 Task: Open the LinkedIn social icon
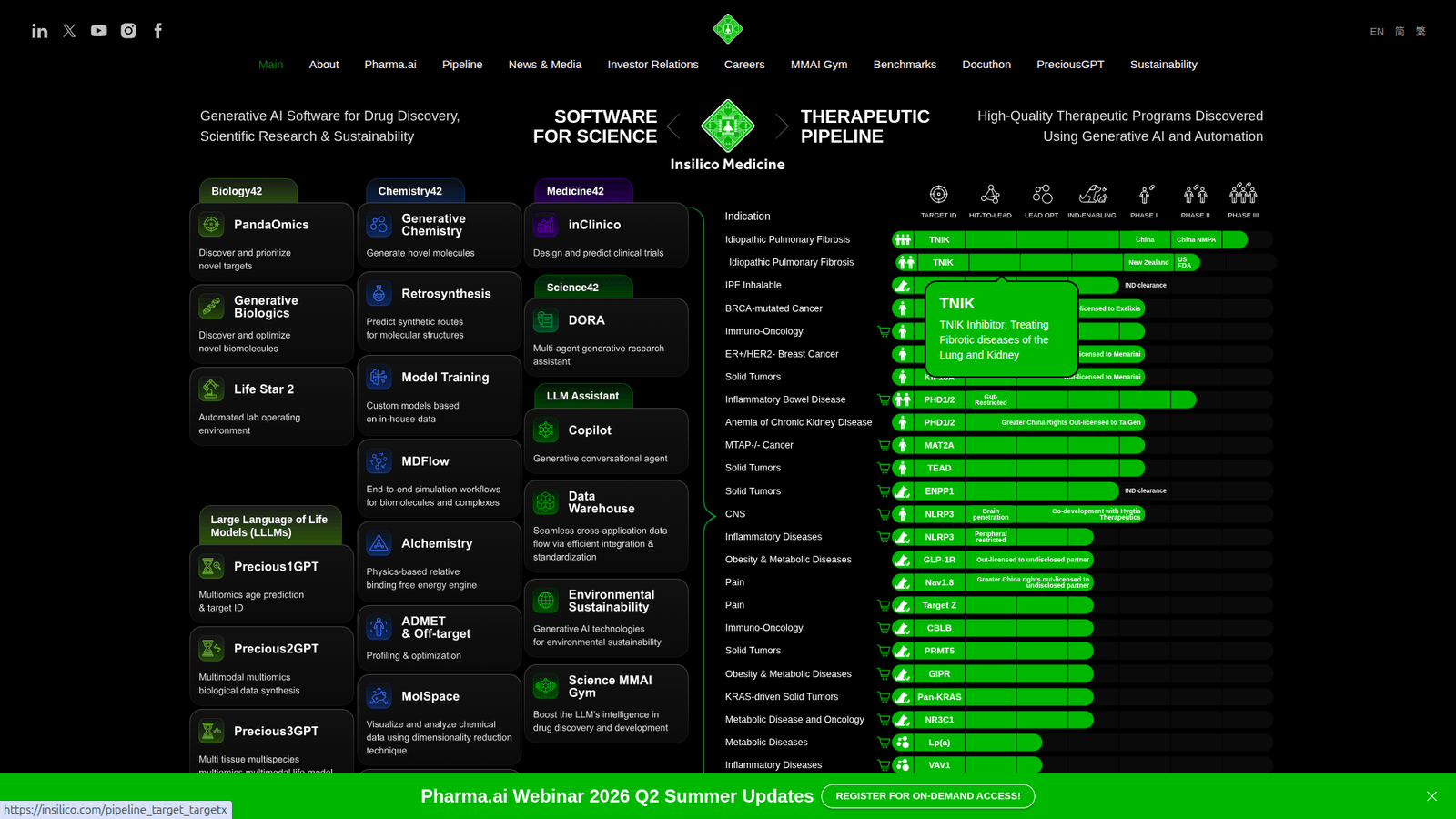point(40,31)
